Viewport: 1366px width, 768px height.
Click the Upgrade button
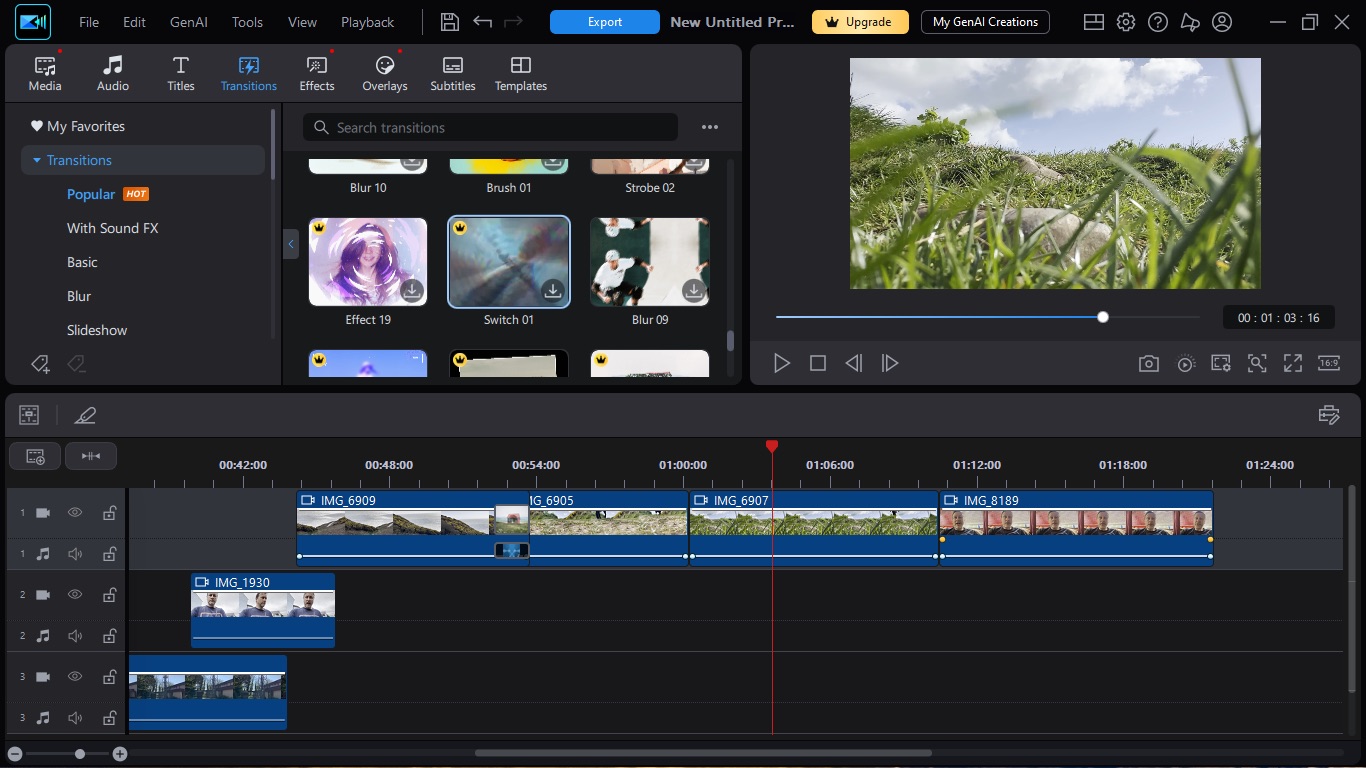(860, 22)
